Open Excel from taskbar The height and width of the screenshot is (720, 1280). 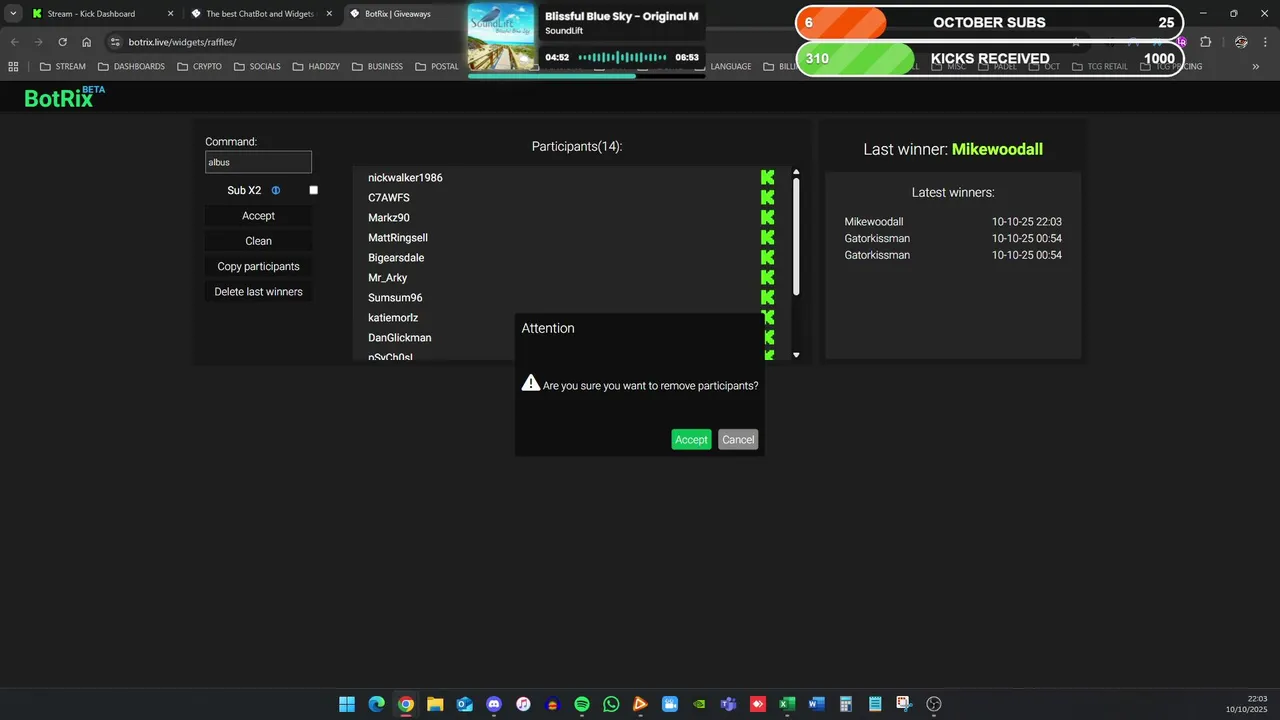[787, 704]
